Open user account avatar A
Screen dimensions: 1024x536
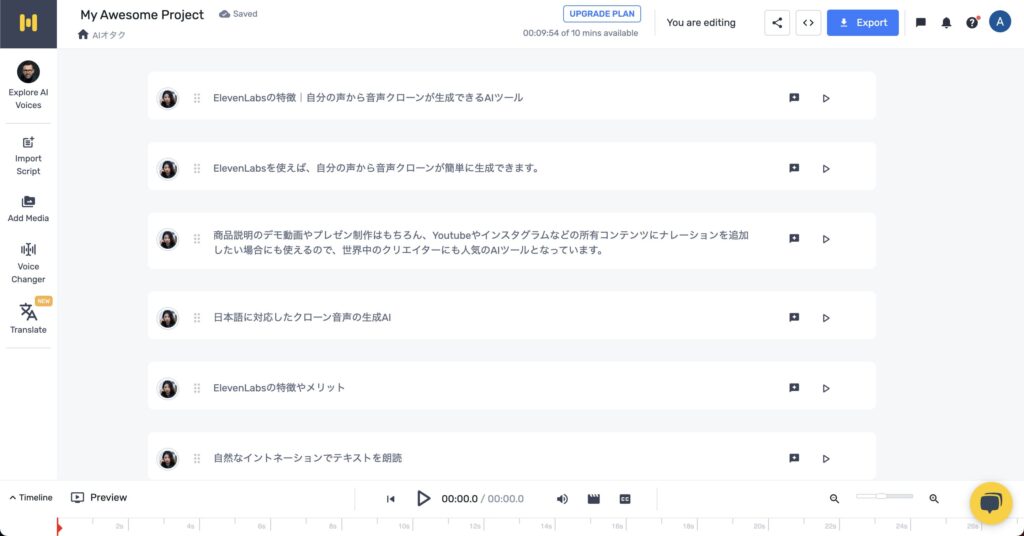pyautogui.click(x=1000, y=22)
